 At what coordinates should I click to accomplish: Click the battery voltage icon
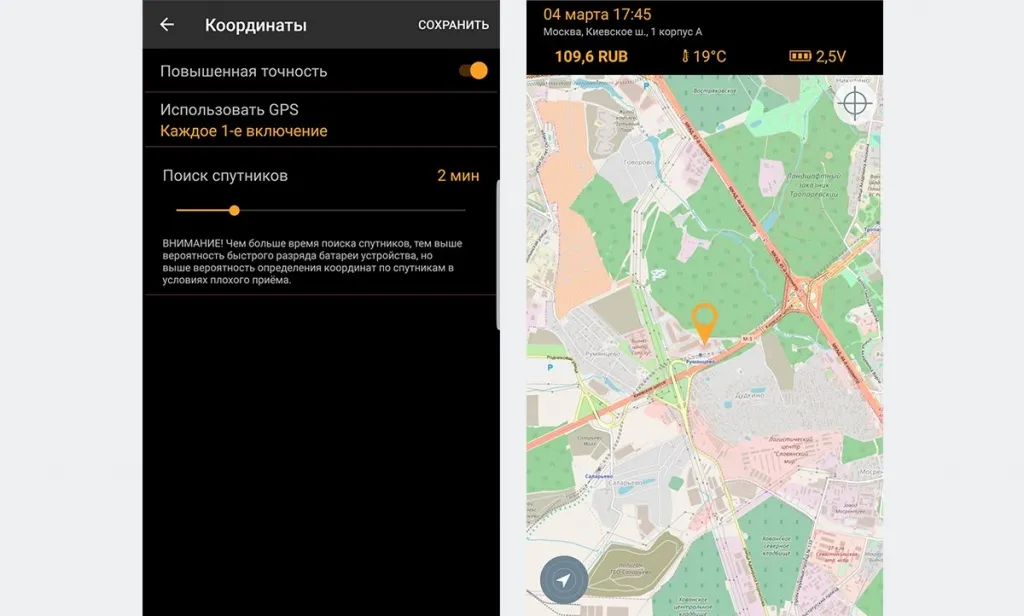tap(800, 56)
